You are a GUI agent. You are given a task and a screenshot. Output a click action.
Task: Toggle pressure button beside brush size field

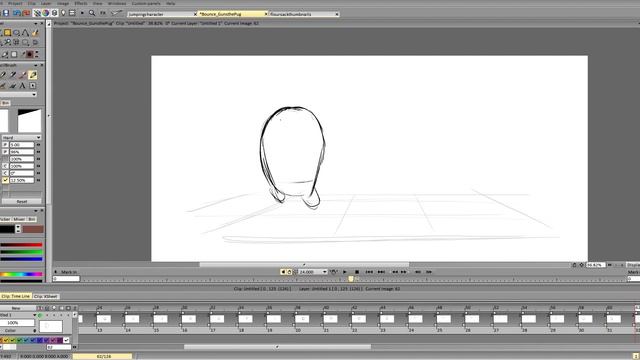pos(5,144)
